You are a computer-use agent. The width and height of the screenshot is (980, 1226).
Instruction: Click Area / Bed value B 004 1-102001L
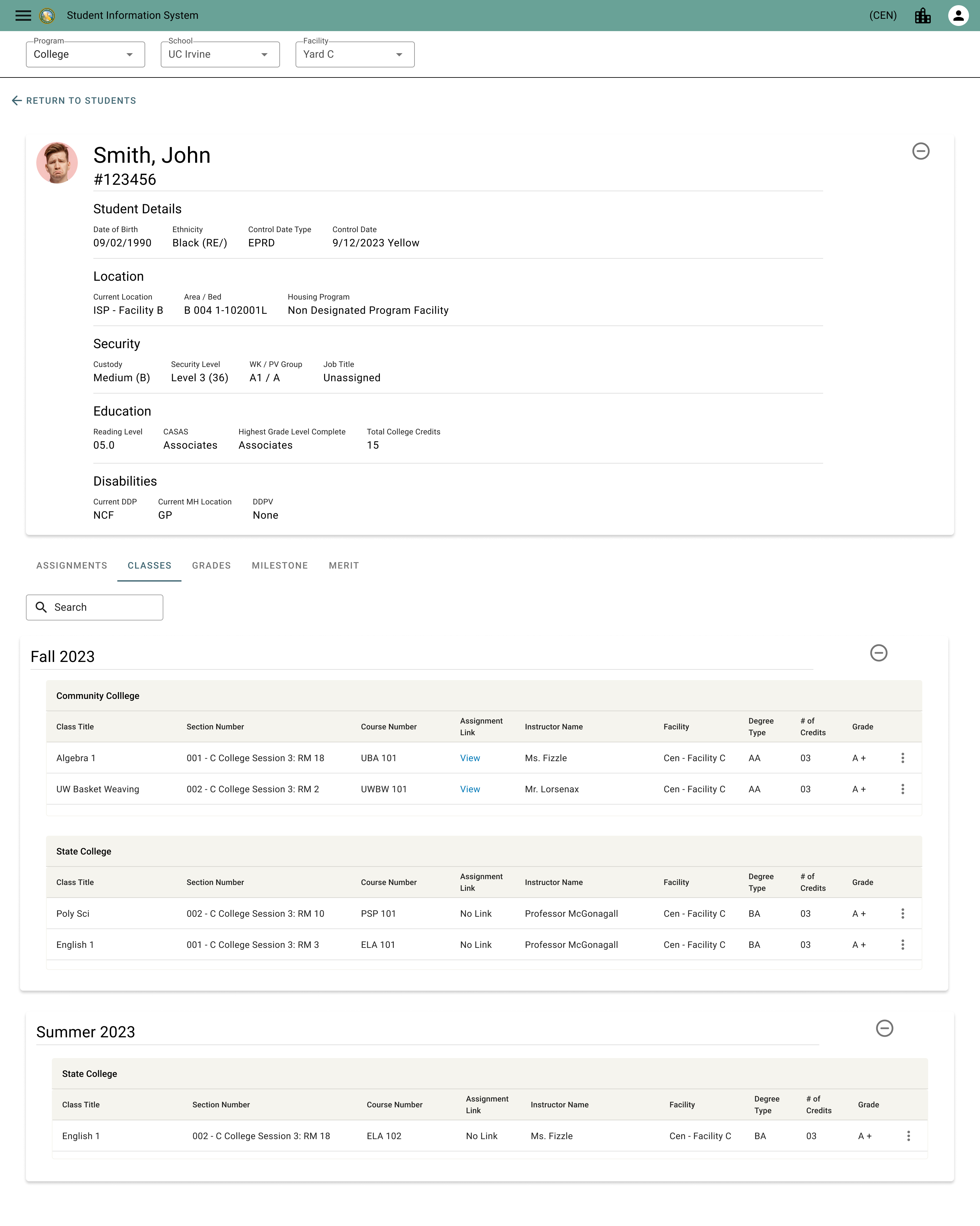[225, 311]
